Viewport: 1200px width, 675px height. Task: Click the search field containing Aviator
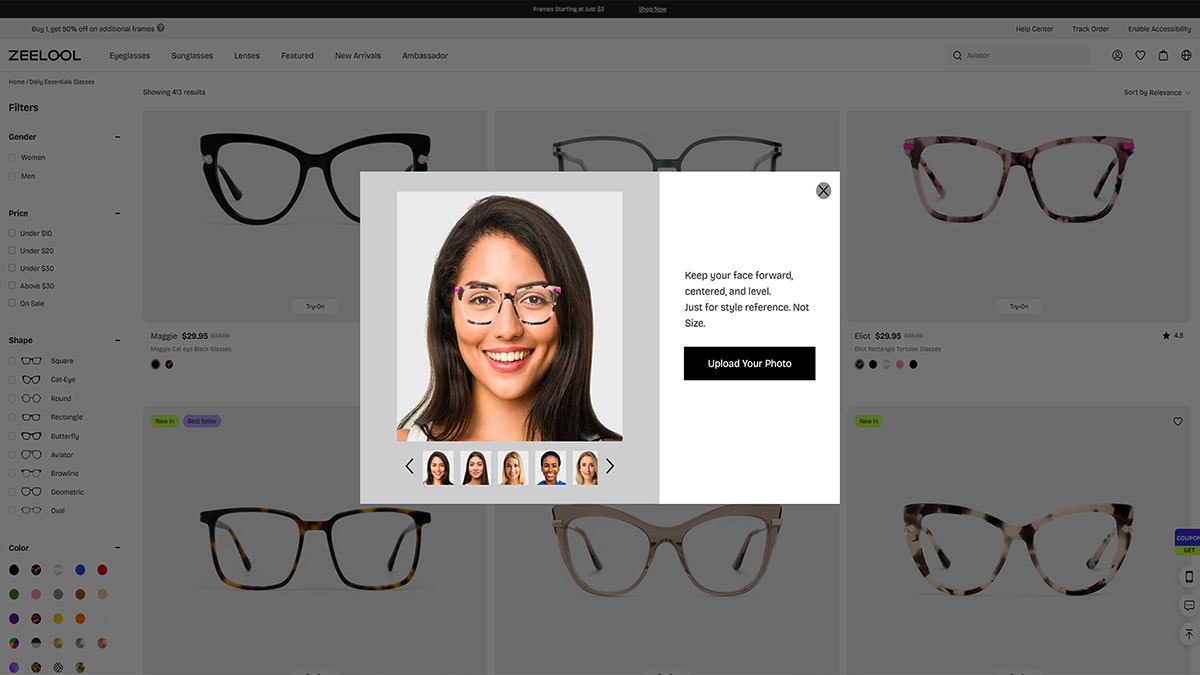coord(1020,56)
